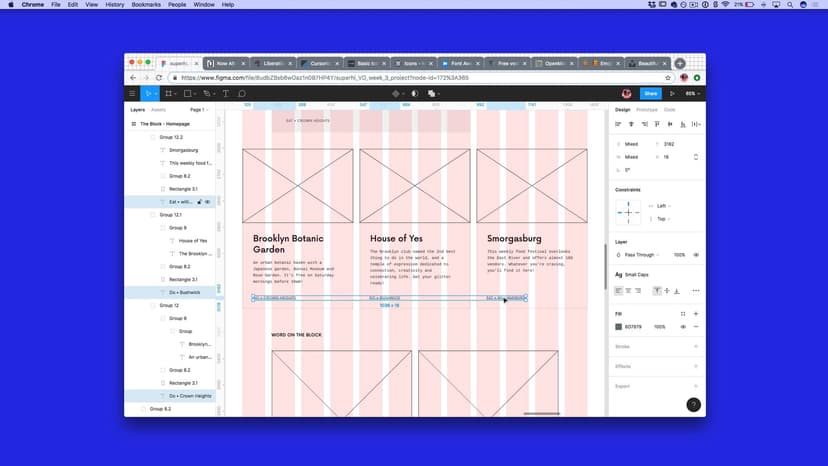
Task: Click the fill opacity 100% value
Action: click(x=660, y=327)
